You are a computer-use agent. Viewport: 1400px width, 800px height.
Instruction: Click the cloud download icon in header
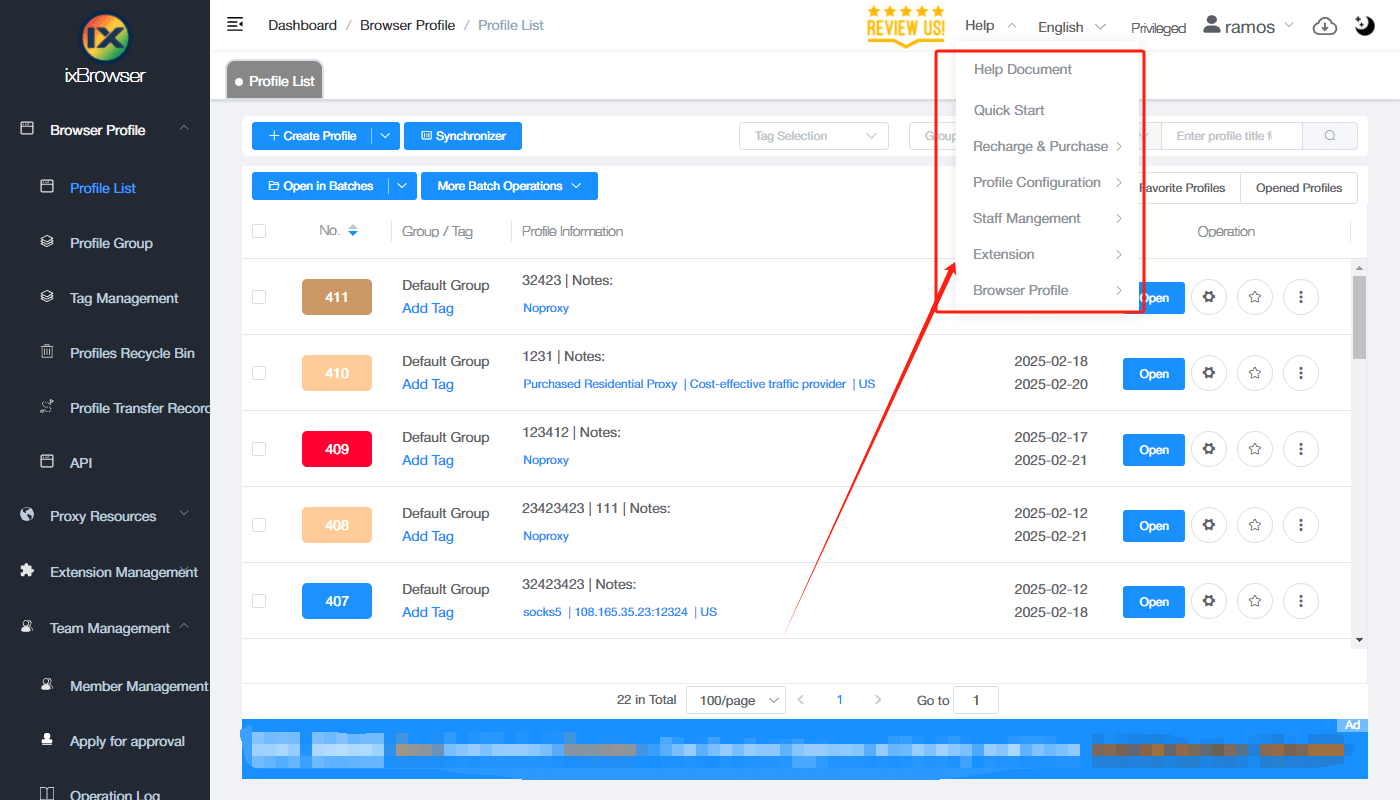1324,26
